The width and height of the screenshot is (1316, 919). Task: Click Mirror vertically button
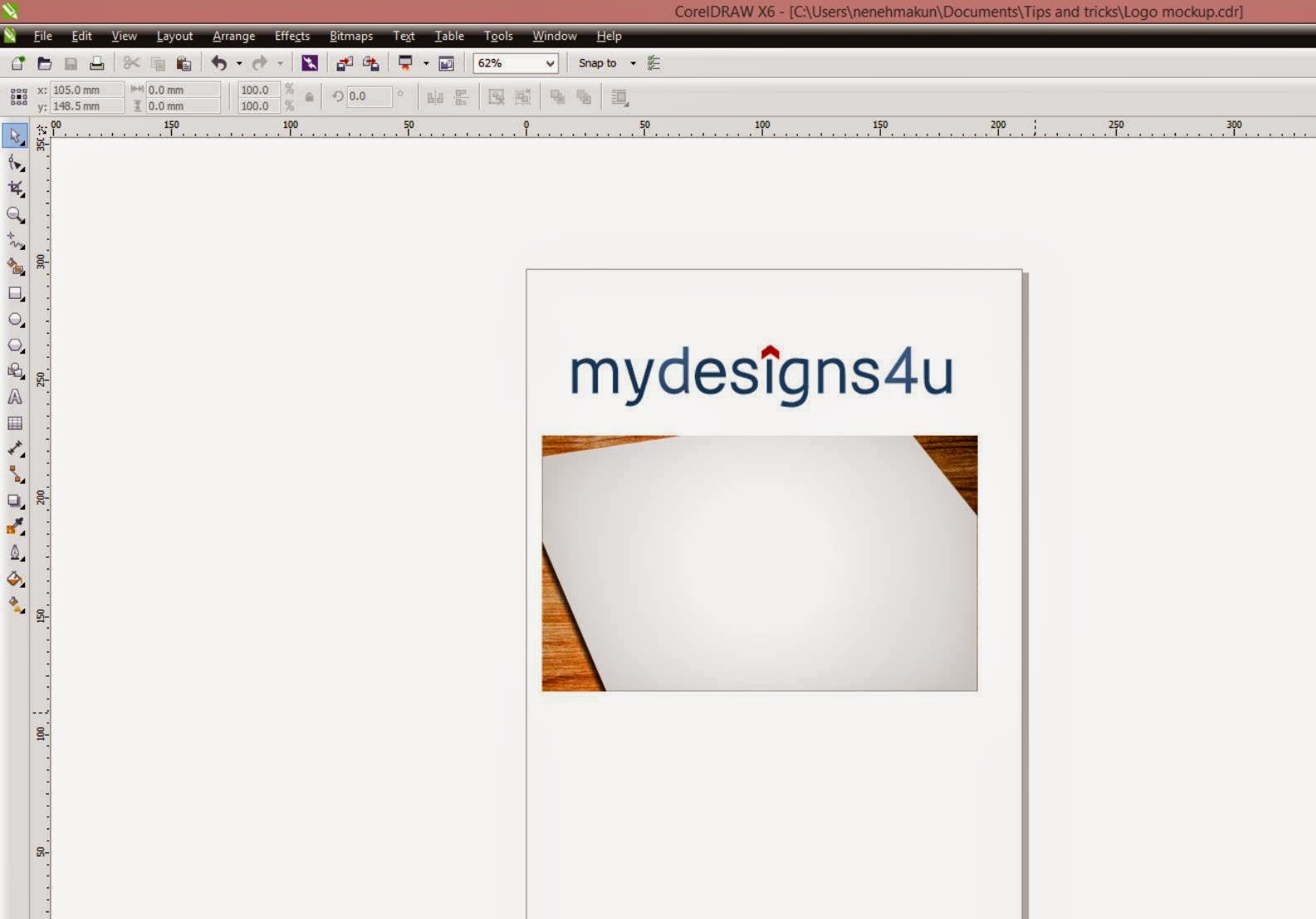tap(462, 97)
